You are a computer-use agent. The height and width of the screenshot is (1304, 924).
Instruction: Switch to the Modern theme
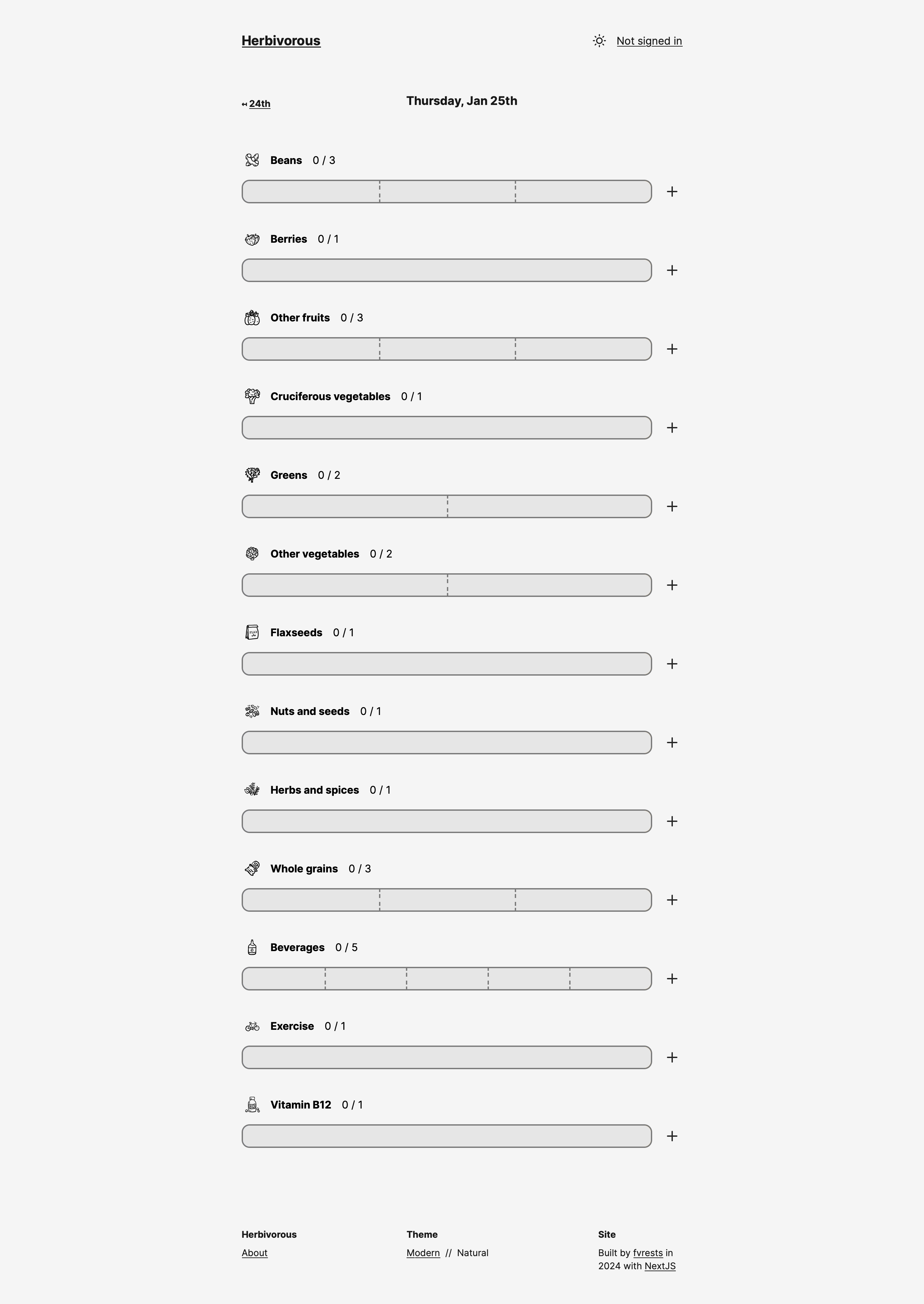click(423, 1253)
